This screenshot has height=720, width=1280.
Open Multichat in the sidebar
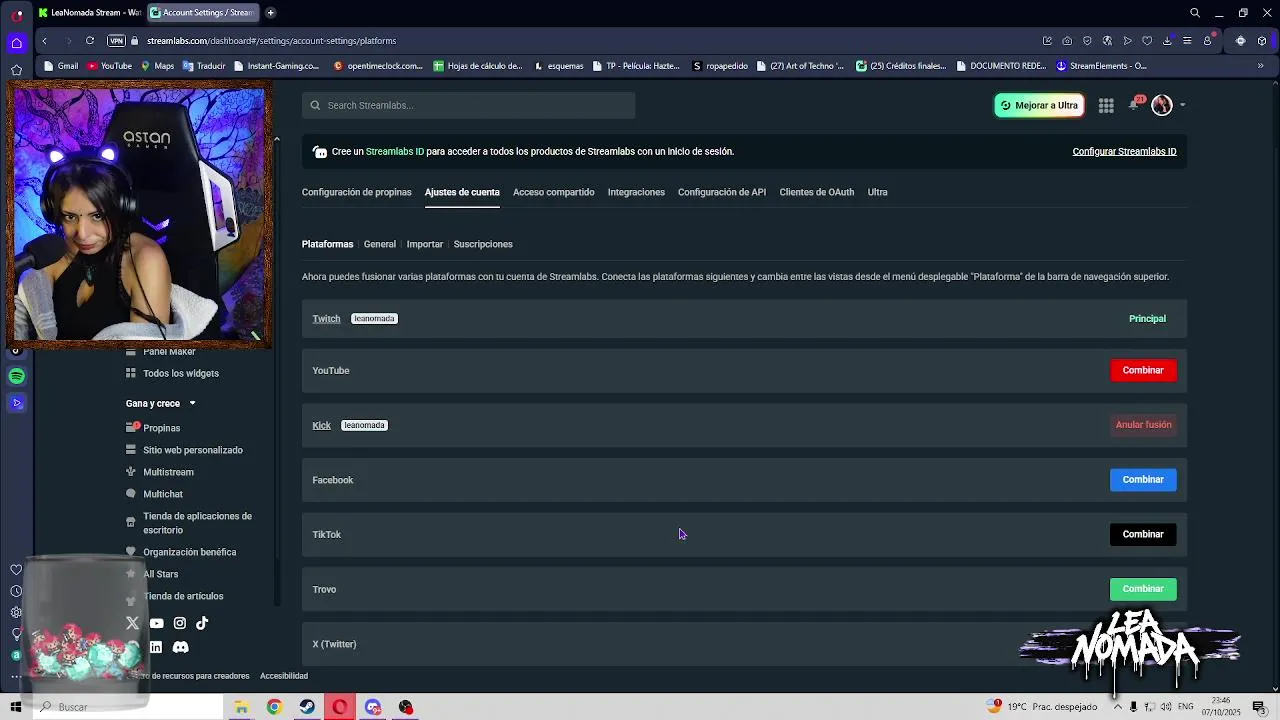point(163,494)
